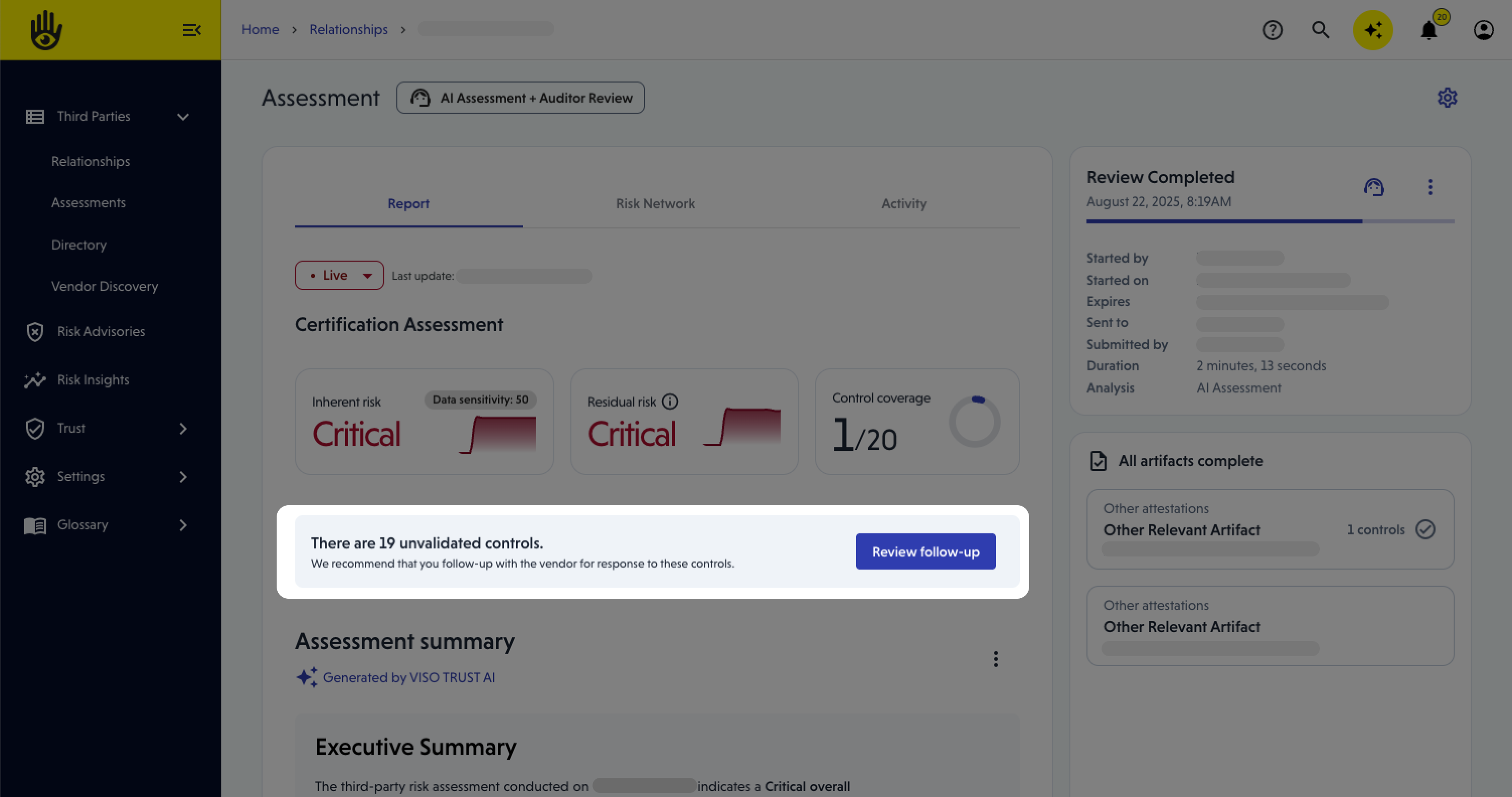Expand the Trust submenu chevron
The image size is (1512, 797).
183,428
